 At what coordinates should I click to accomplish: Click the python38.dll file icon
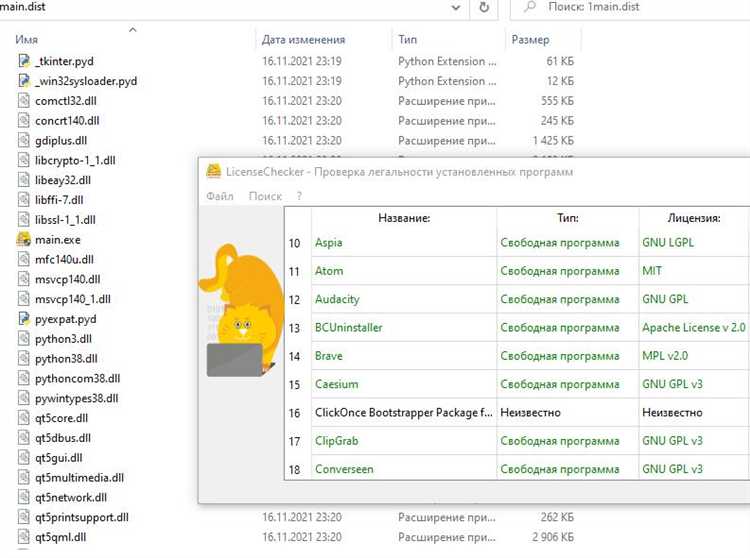point(24,359)
